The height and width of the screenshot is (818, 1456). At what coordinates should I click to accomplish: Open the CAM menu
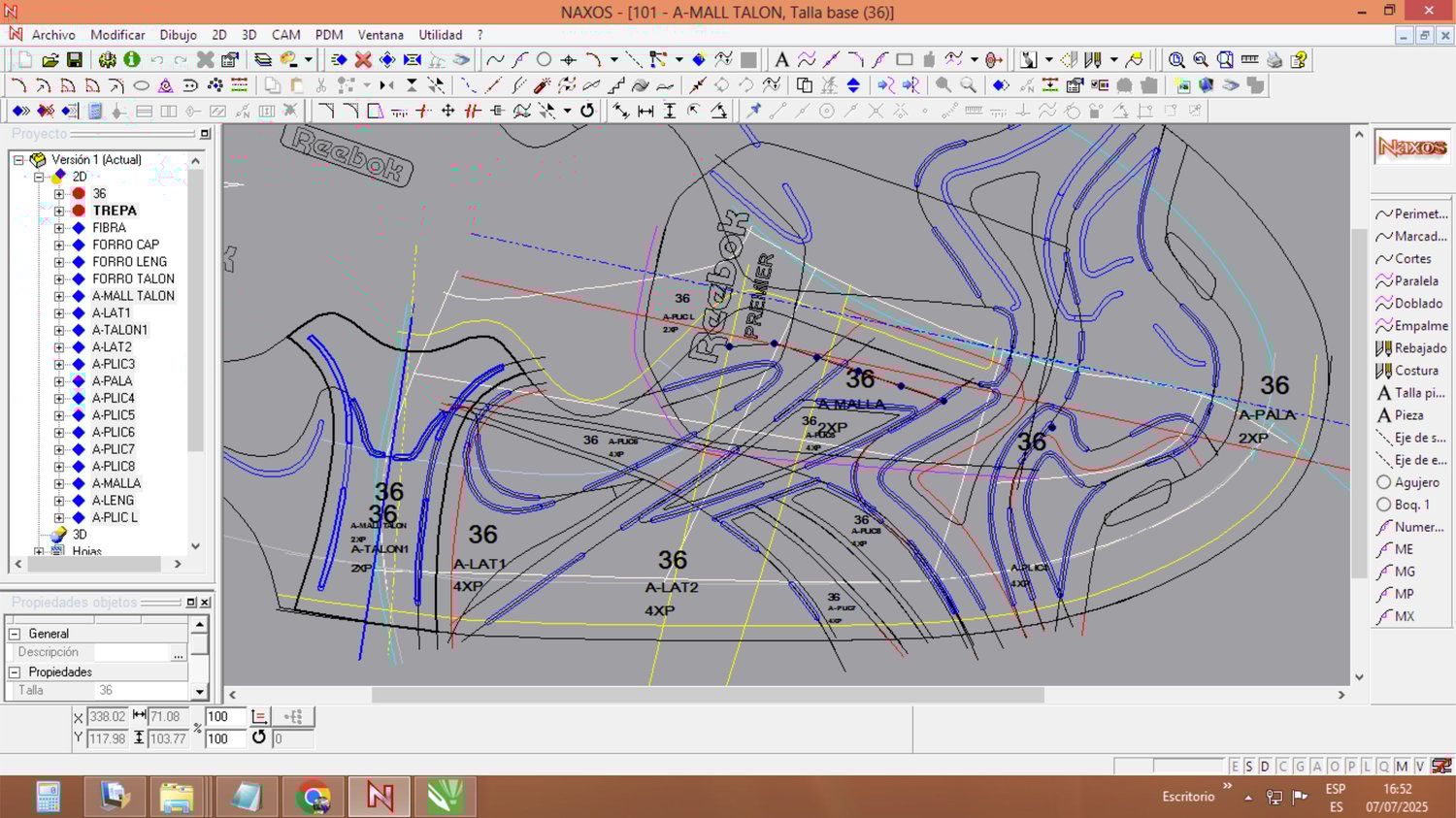[285, 35]
